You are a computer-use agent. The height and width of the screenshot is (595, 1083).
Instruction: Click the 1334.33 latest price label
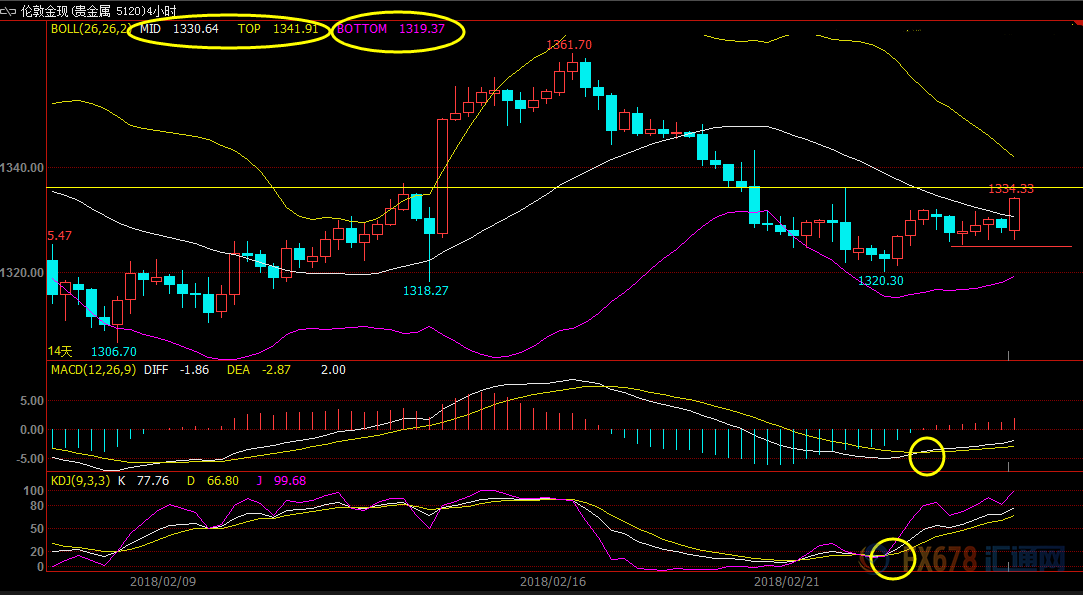coord(1011,189)
